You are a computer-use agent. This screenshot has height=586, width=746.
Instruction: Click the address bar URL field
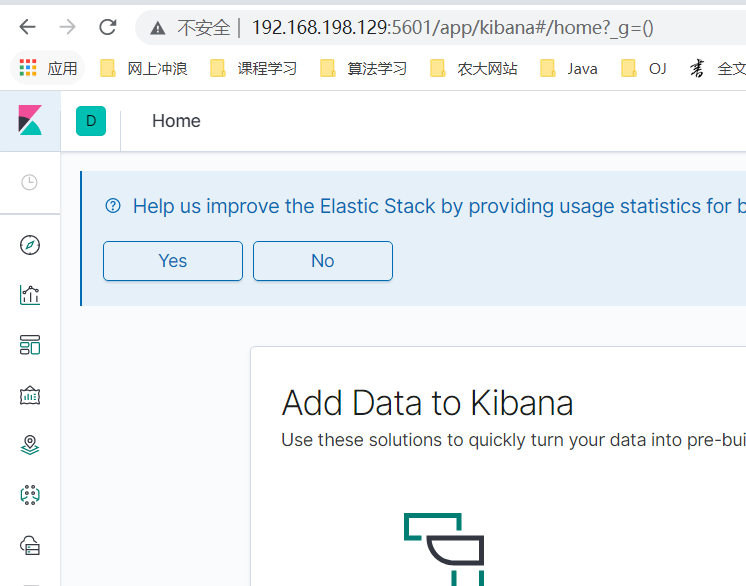452,28
